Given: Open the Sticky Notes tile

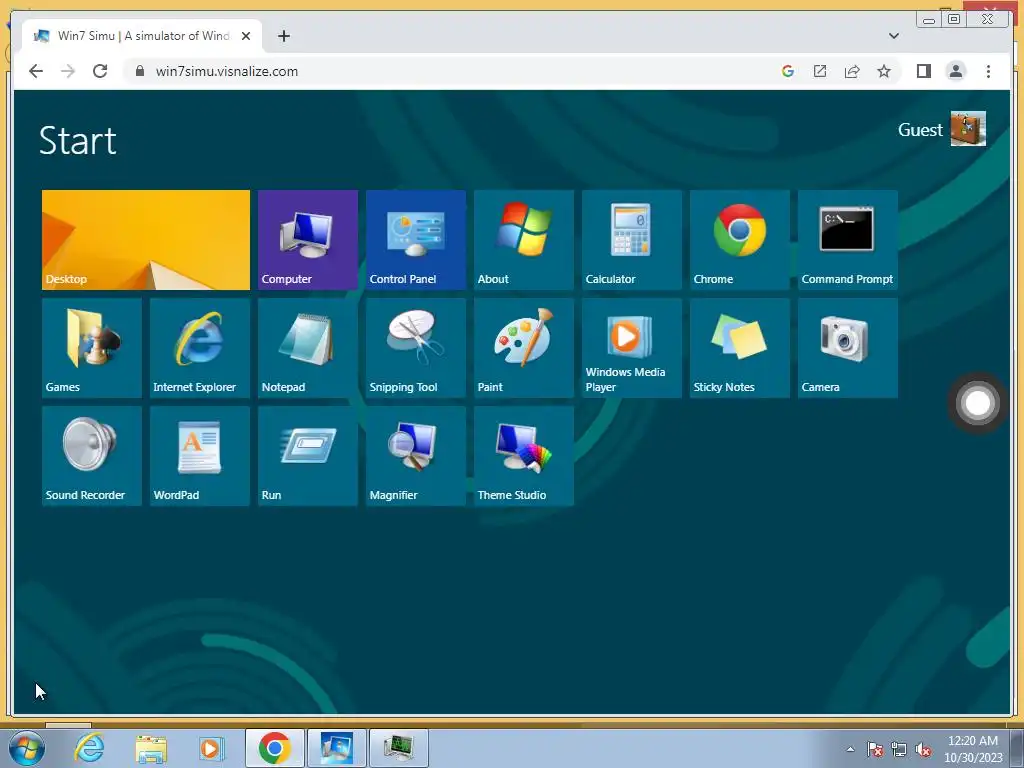Looking at the screenshot, I should pyautogui.click(x=740, y=348).
